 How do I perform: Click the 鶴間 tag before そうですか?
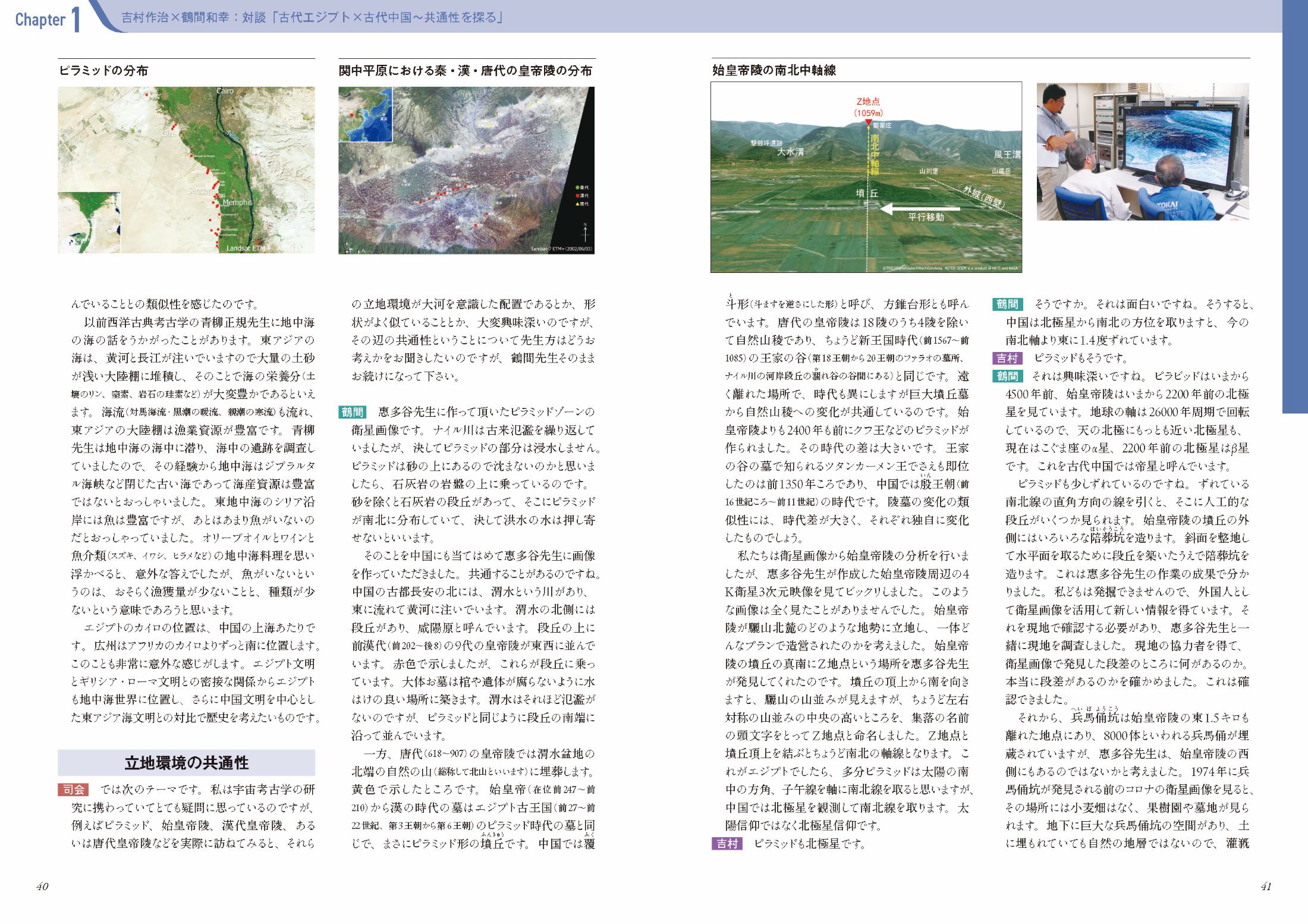pyautogui.click(x=1007, y=304)
